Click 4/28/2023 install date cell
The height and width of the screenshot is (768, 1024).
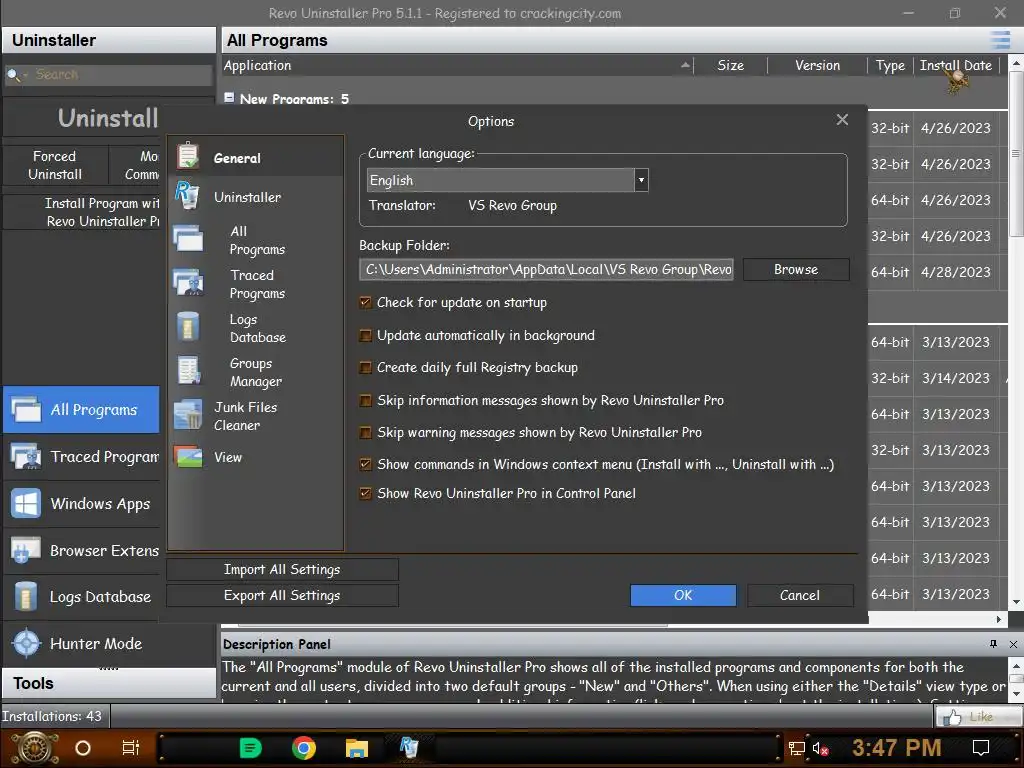pos(955,272)
